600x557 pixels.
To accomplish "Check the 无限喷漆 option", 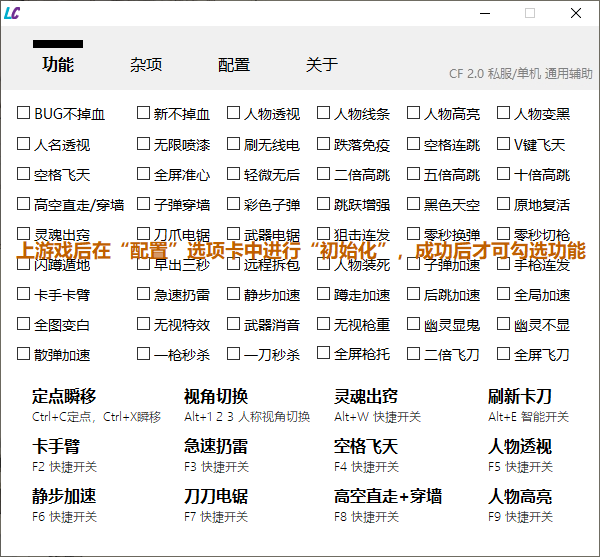I will (x=144, y=144).
